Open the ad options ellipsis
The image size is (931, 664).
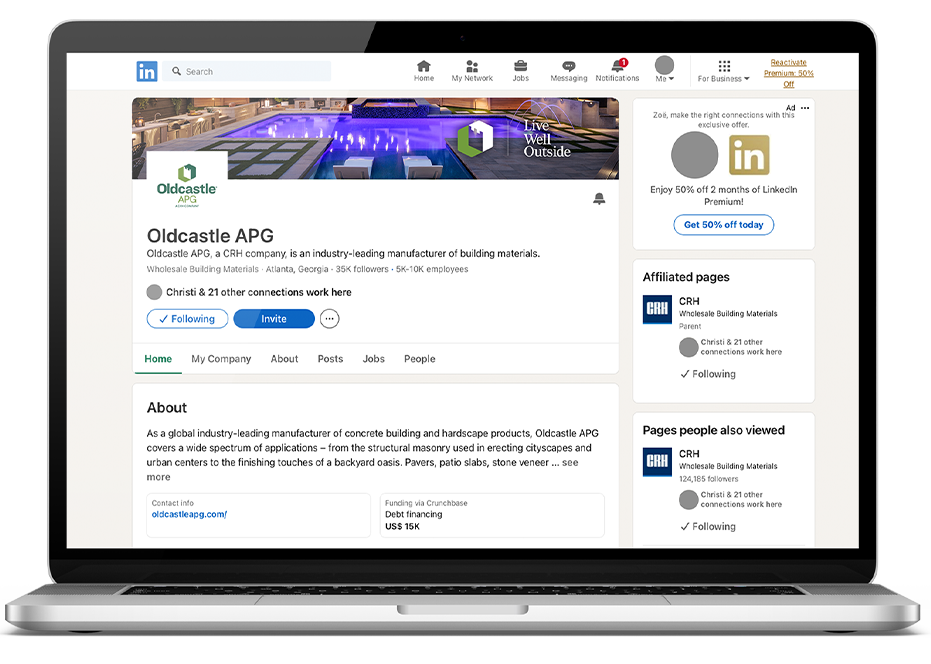[805, 108]
